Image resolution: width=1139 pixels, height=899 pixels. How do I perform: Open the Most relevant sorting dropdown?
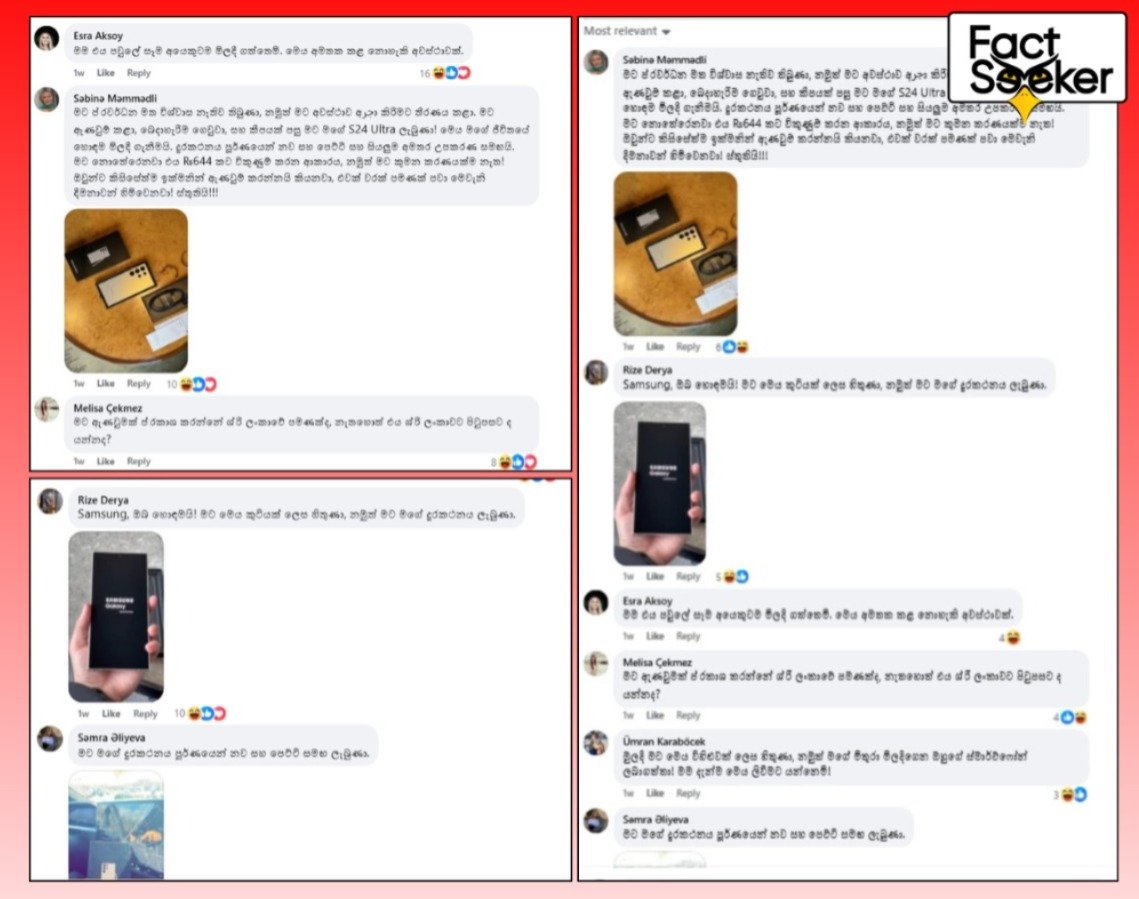pos(627,31)
